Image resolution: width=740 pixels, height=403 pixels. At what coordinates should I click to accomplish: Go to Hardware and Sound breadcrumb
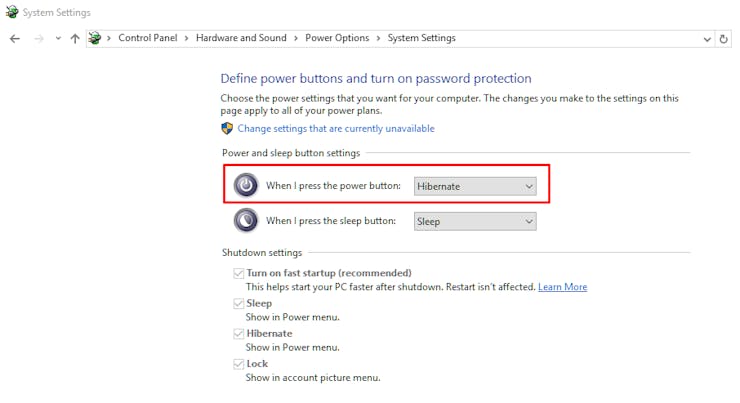pos(241,38)
